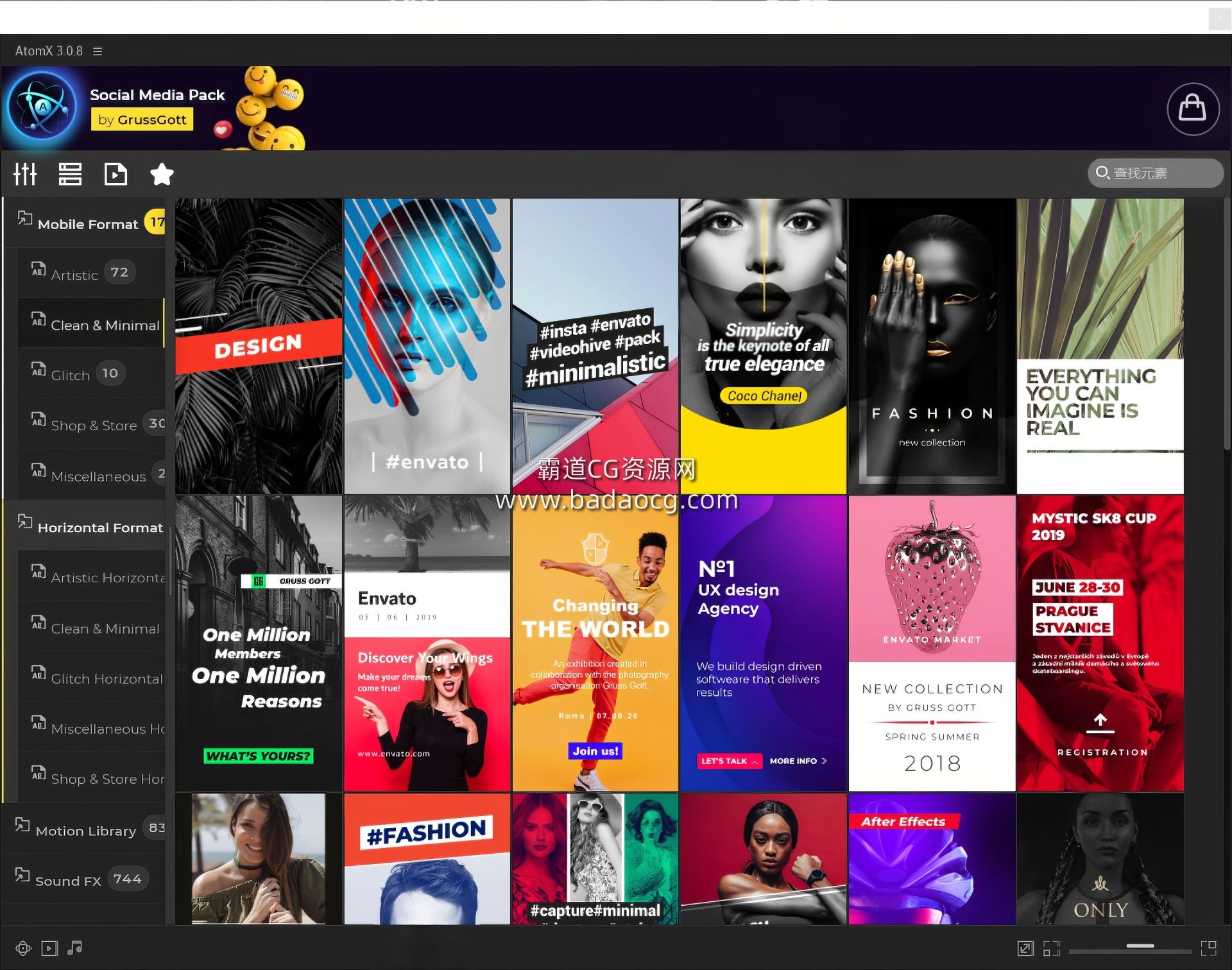Adjust the thumbnail size slider
The image size is (1232, 970).
pyautogui.click(x=1129, y=948)
